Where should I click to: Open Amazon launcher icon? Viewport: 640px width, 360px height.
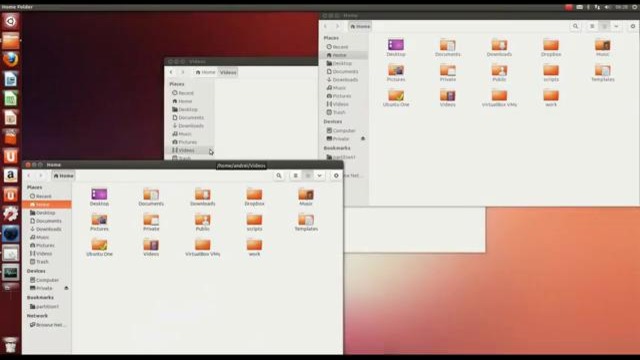pyautogui.click(x=11, y=176)
